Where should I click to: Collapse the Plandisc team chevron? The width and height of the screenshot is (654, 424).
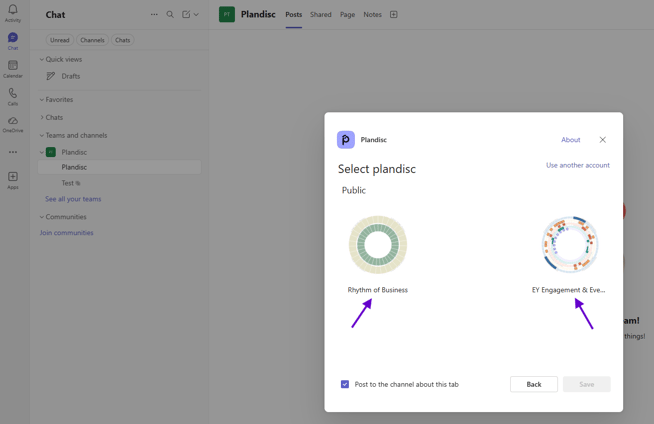tap(42, 152)
